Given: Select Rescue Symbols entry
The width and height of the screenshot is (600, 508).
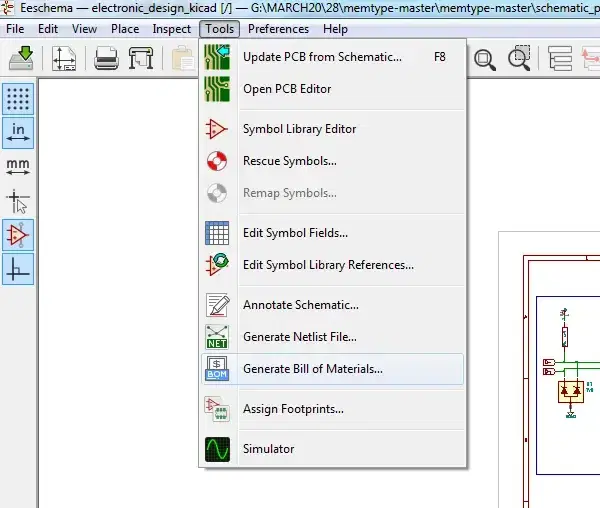Looking at the screenshot, I should 332,161.
